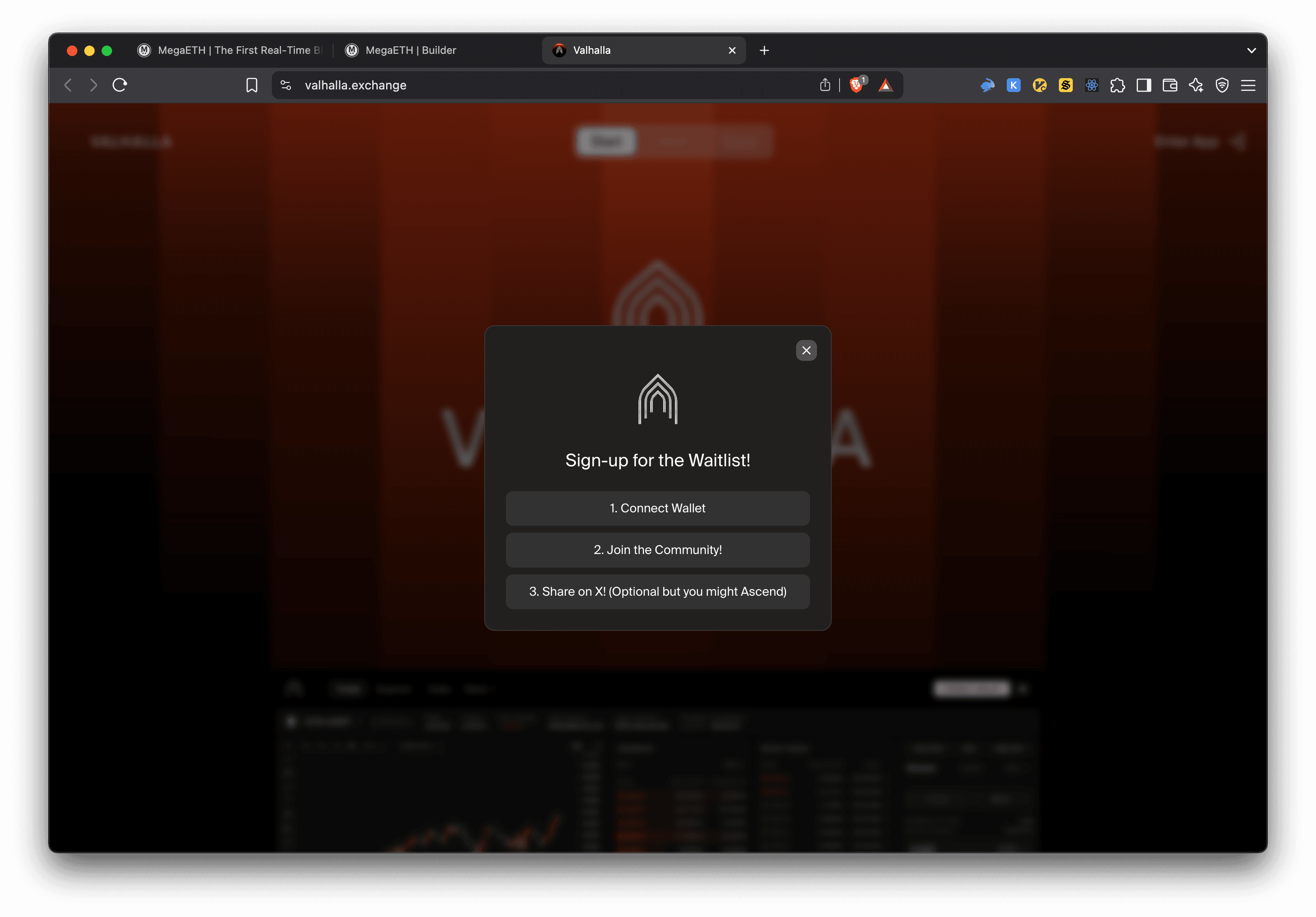Reload the valhalla.exchange page

click(120, 86)
